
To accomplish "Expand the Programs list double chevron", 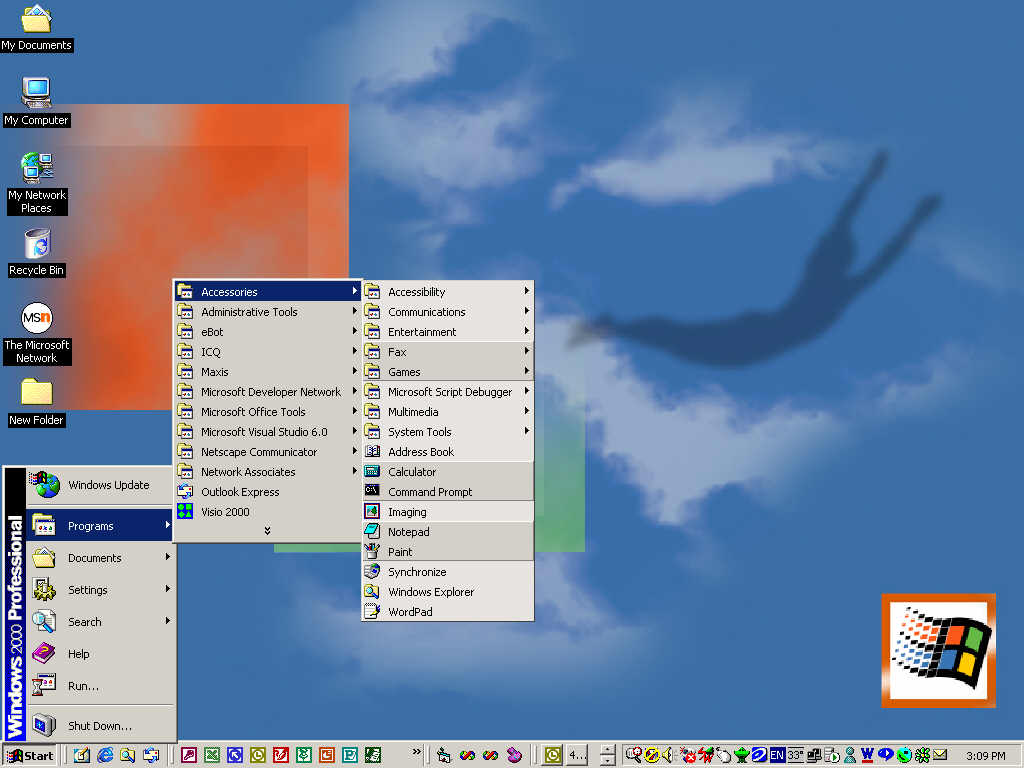I will (267, 531).
